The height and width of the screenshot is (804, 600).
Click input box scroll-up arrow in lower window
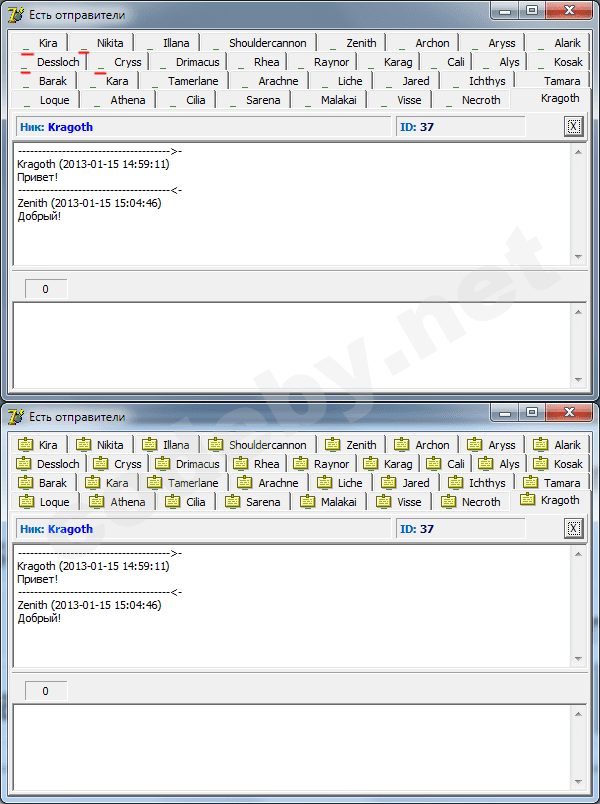tap(578, 714)
